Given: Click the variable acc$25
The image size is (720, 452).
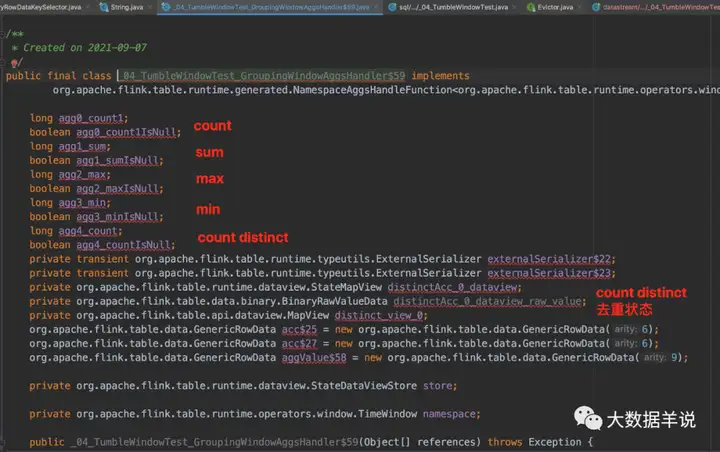Looking at the screenshot, I should coord(299,329).
